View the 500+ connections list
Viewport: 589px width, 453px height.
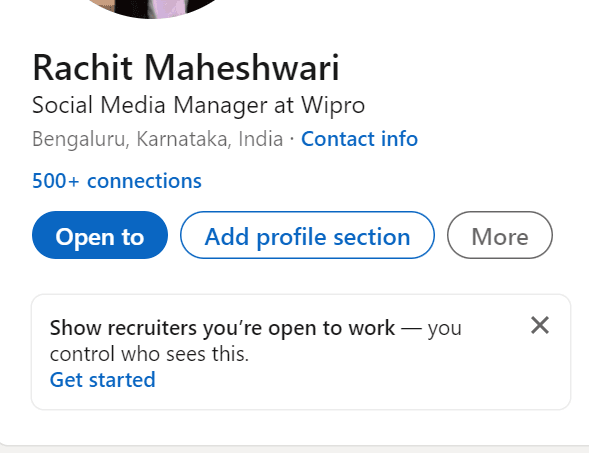(x=117, y=181)
